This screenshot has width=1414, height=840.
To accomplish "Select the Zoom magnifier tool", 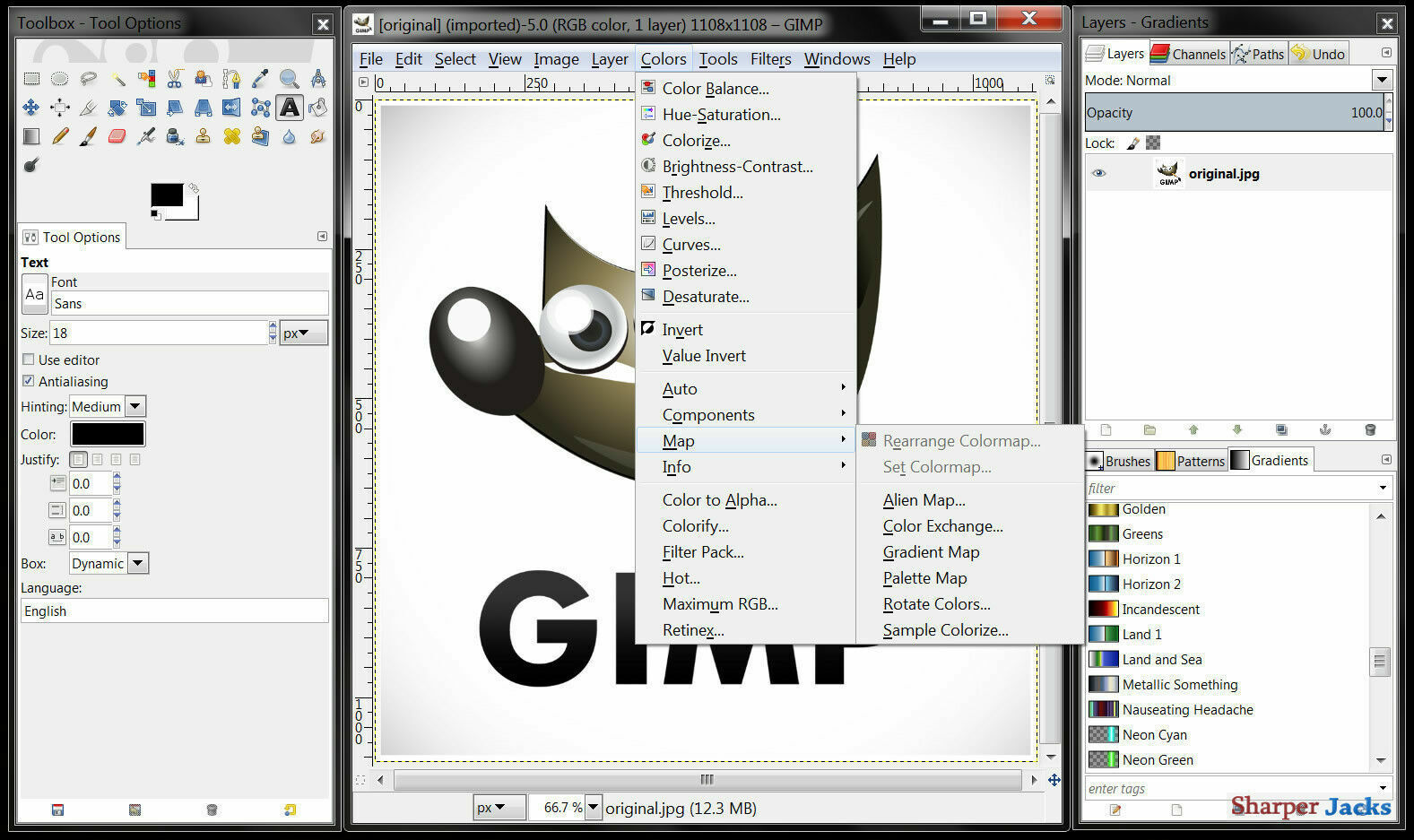I will pyautogui.click(x=289, y=79).
